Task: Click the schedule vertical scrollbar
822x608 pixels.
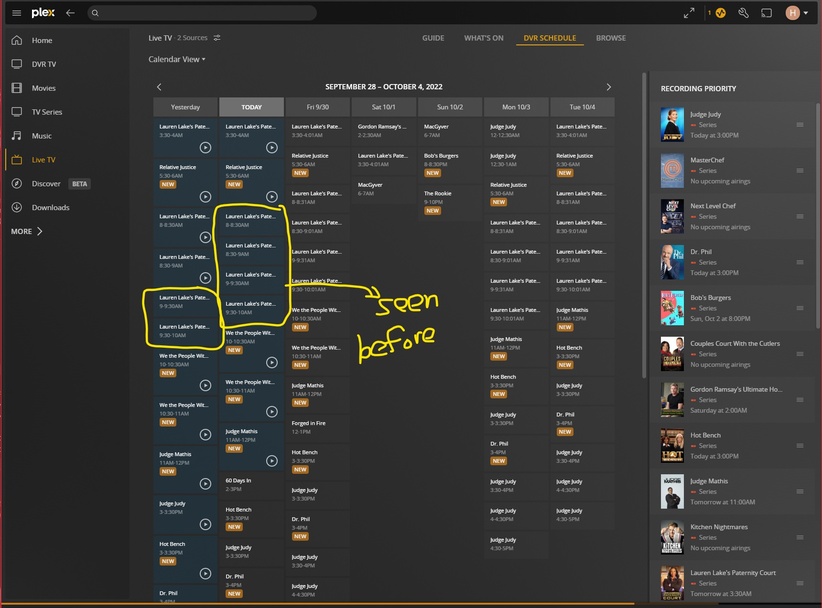Action: click(x=644, y=225)
